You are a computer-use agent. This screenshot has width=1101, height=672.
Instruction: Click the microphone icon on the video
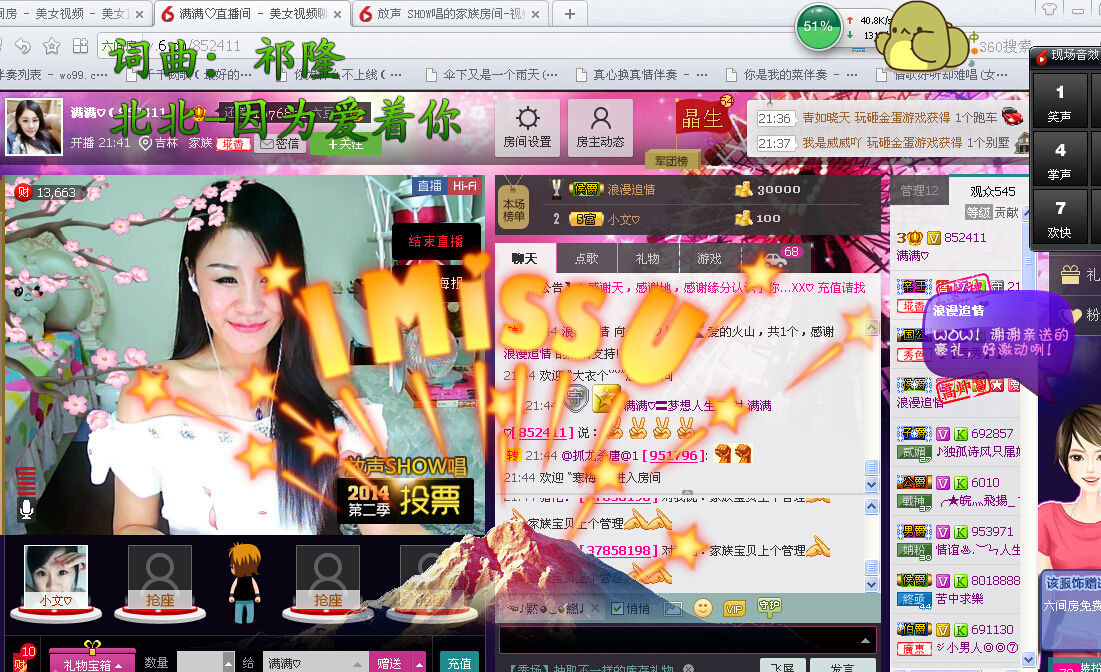[26, 508]
